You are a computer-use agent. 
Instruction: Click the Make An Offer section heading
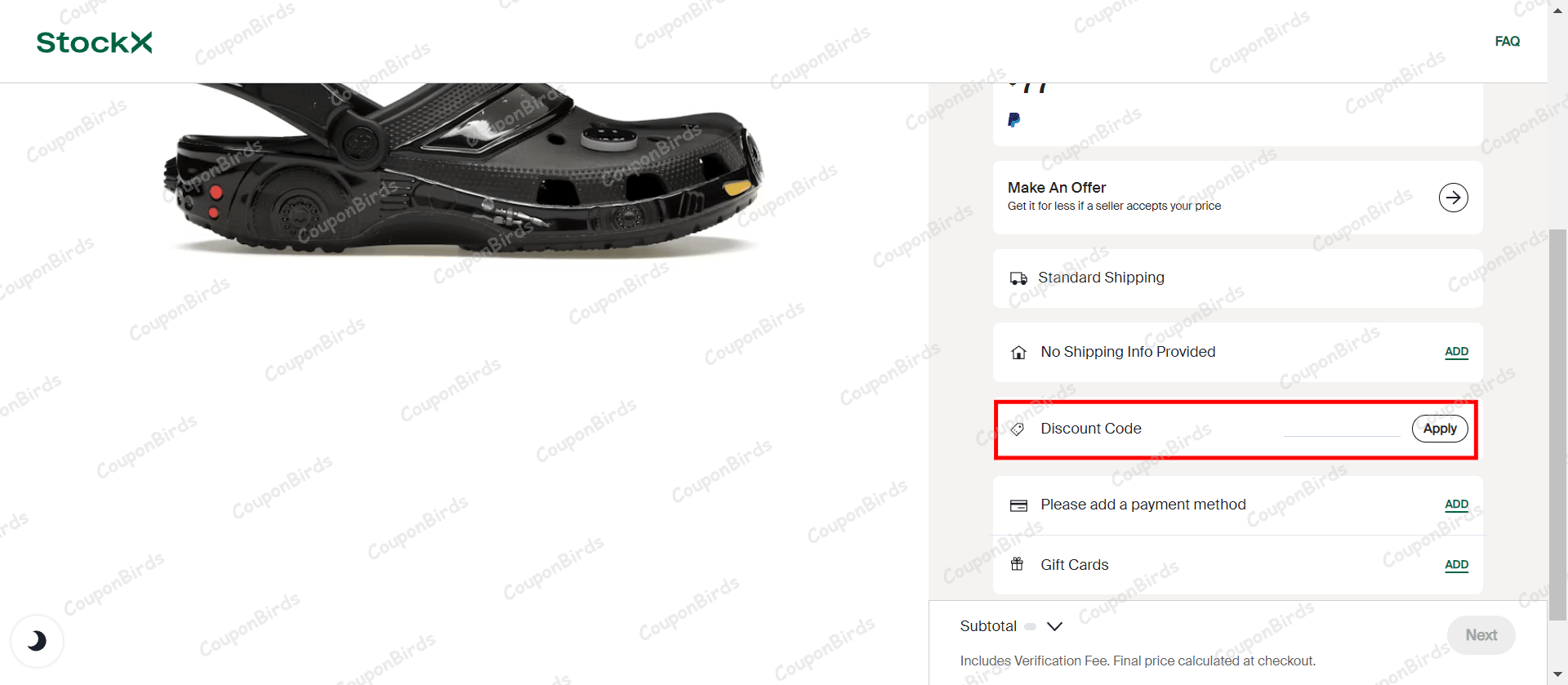tap(1056, 188)
